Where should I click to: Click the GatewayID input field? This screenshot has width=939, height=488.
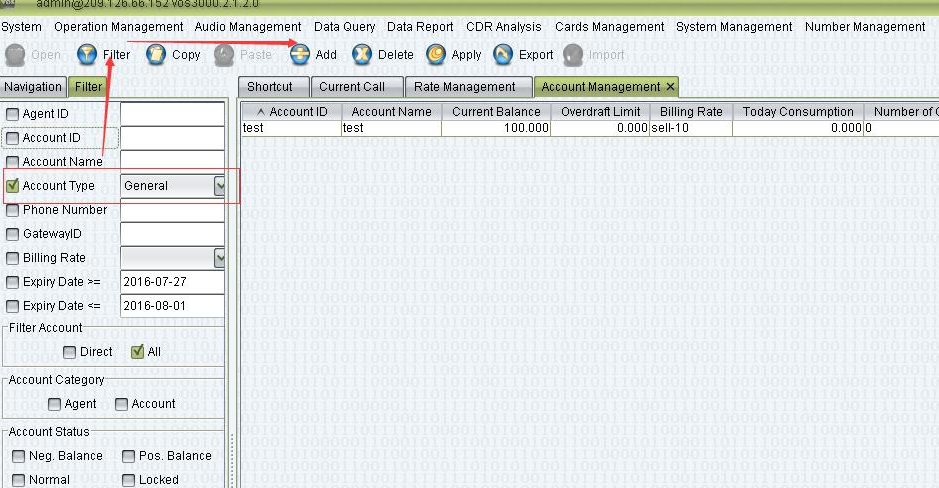[172, 234]
